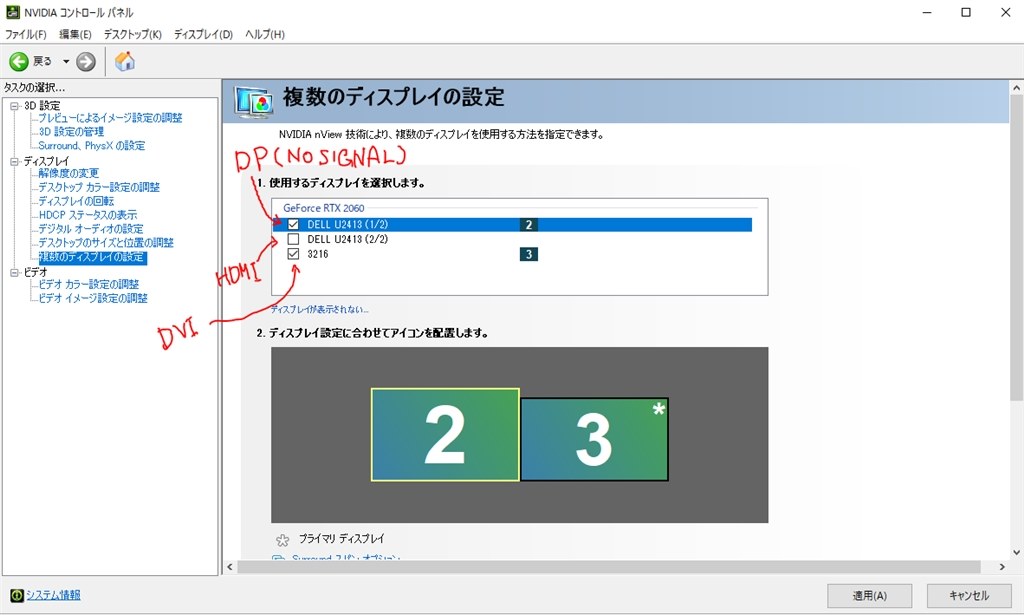
Task: Click horizontal scrollbar left arrow
Action: 229,567
